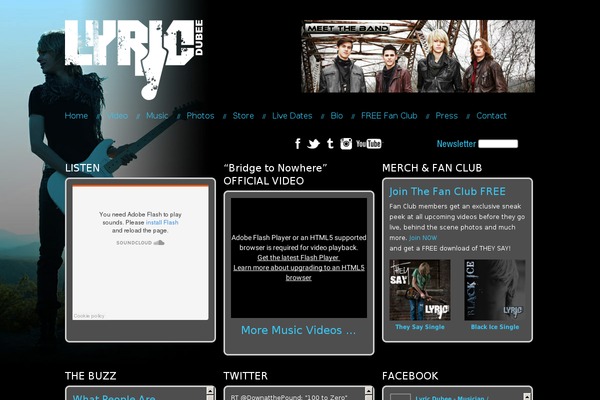The image size is (600, 400).
Task: Click the Newsletter label
Action: 456,144
